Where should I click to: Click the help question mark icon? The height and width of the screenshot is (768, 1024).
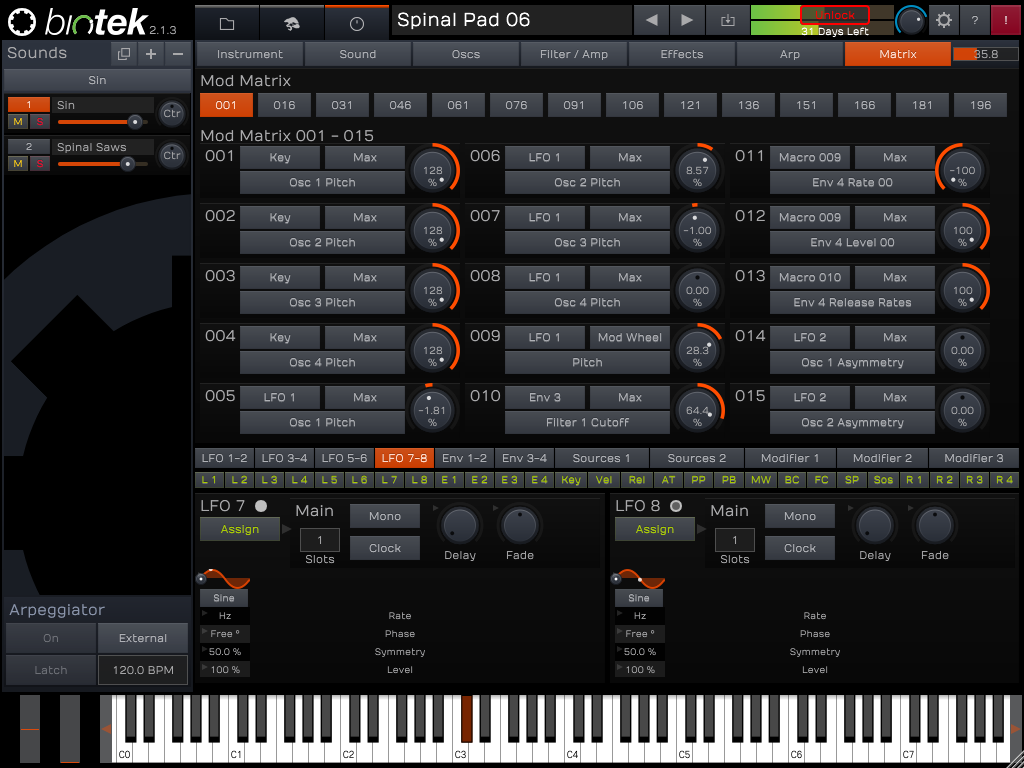974,20
